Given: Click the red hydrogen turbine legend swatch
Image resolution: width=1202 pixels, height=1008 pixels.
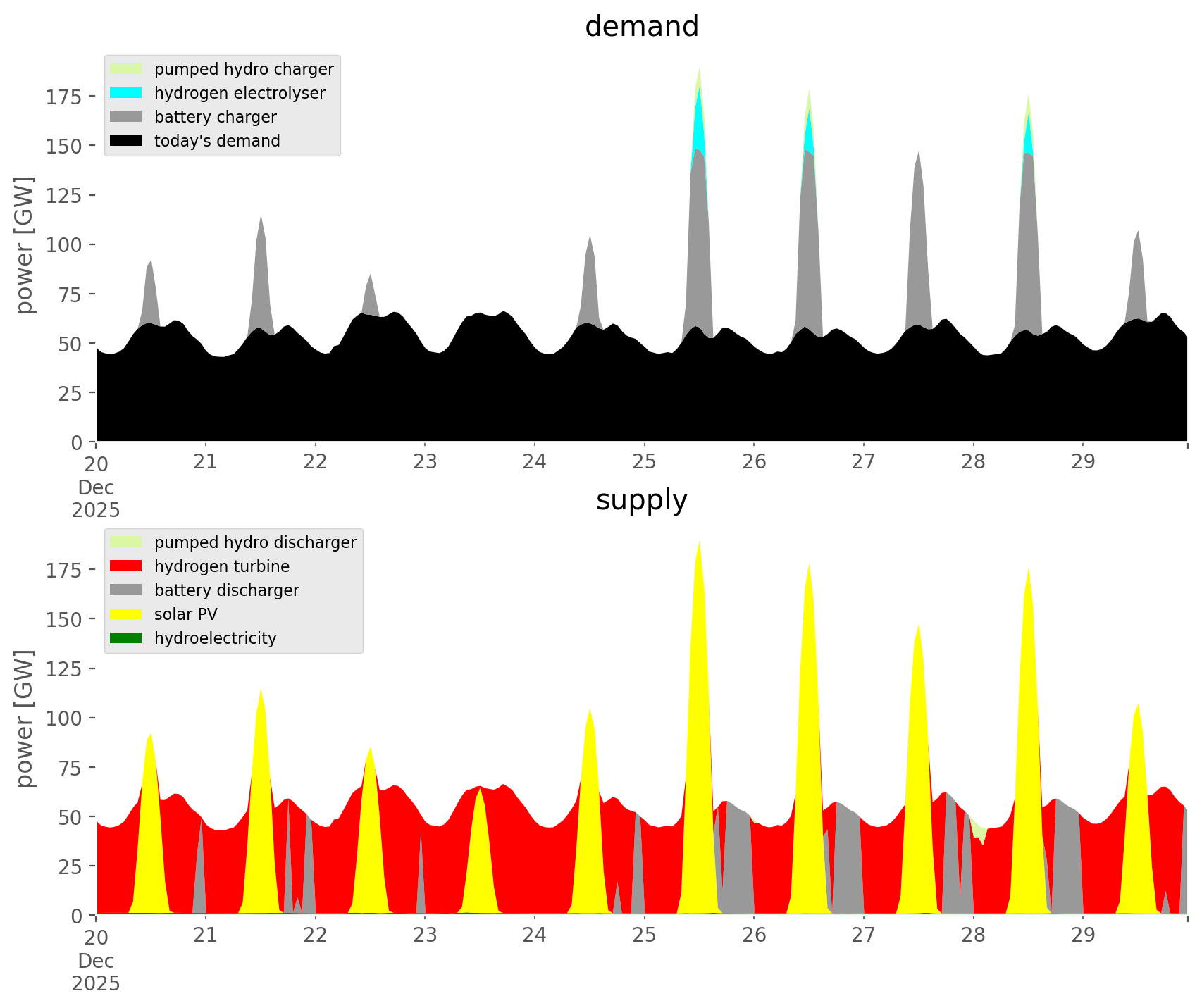Looking at the screenshot, I should tap(126, 566).
